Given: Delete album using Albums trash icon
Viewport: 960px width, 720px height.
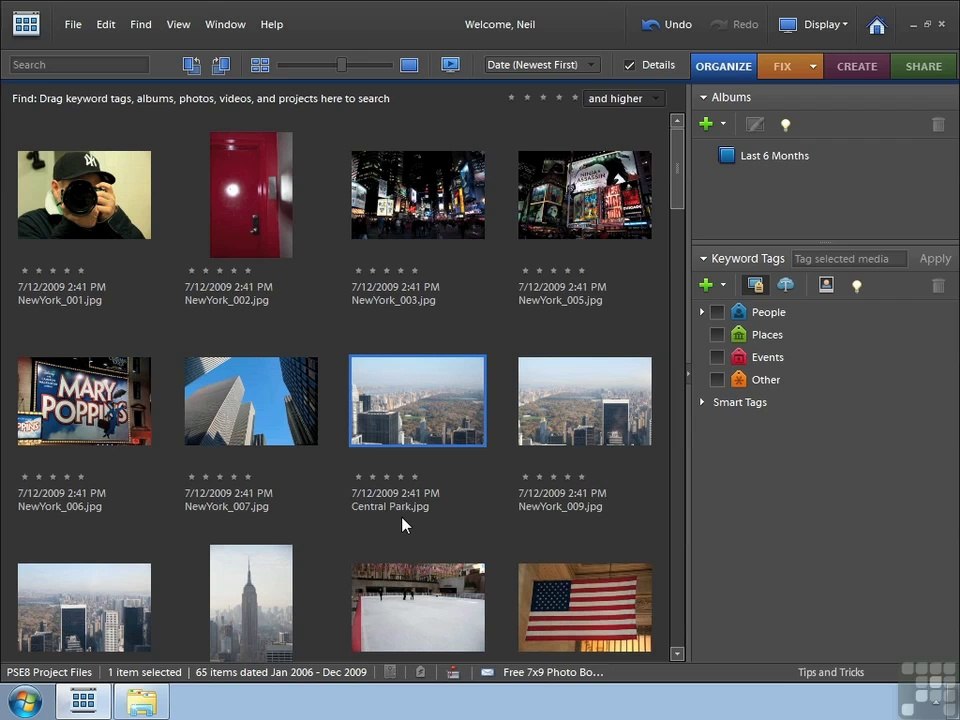Looking at the screenshot, I should [938, 124].
